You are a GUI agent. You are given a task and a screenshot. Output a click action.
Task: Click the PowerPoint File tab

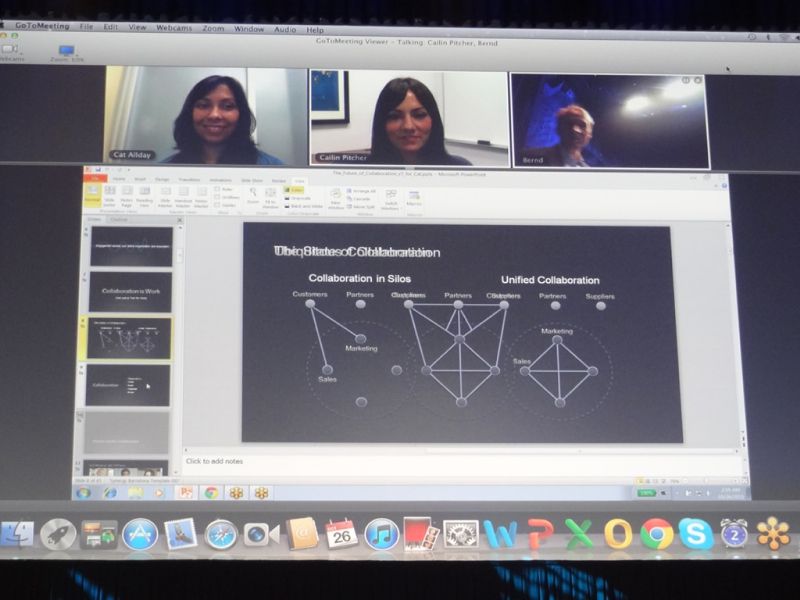tap(95, 179)
